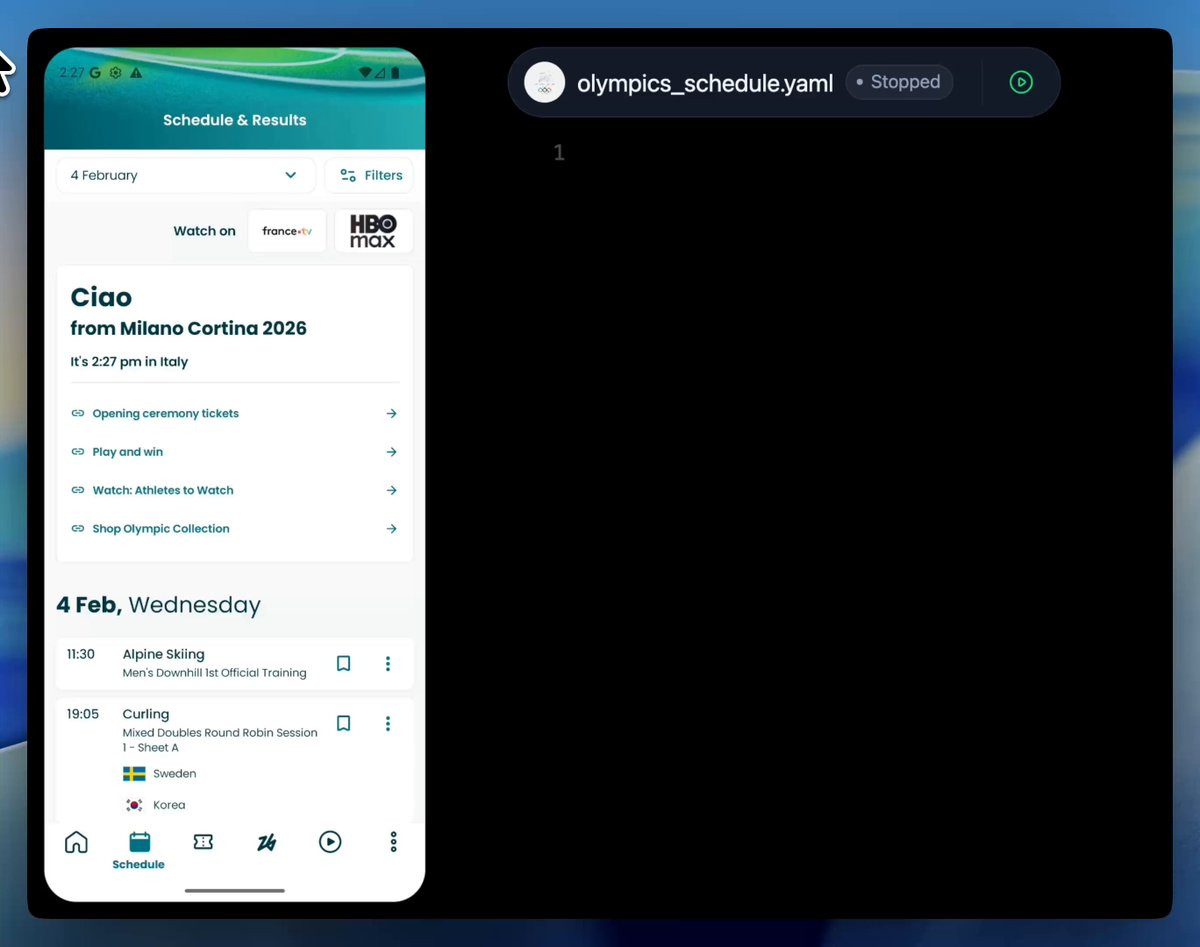
Task: Click the arrow beside Shop Olympic Collection
Action: coord(391,529)
